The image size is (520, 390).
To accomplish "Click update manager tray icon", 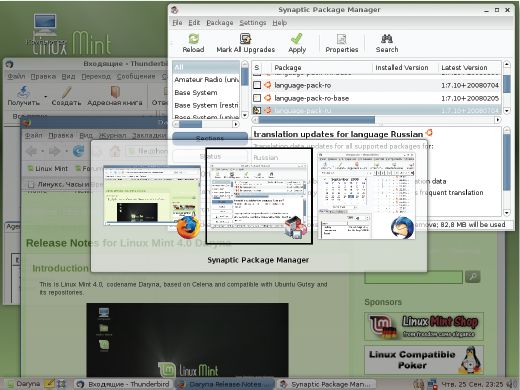I will [x=419, y=384].
